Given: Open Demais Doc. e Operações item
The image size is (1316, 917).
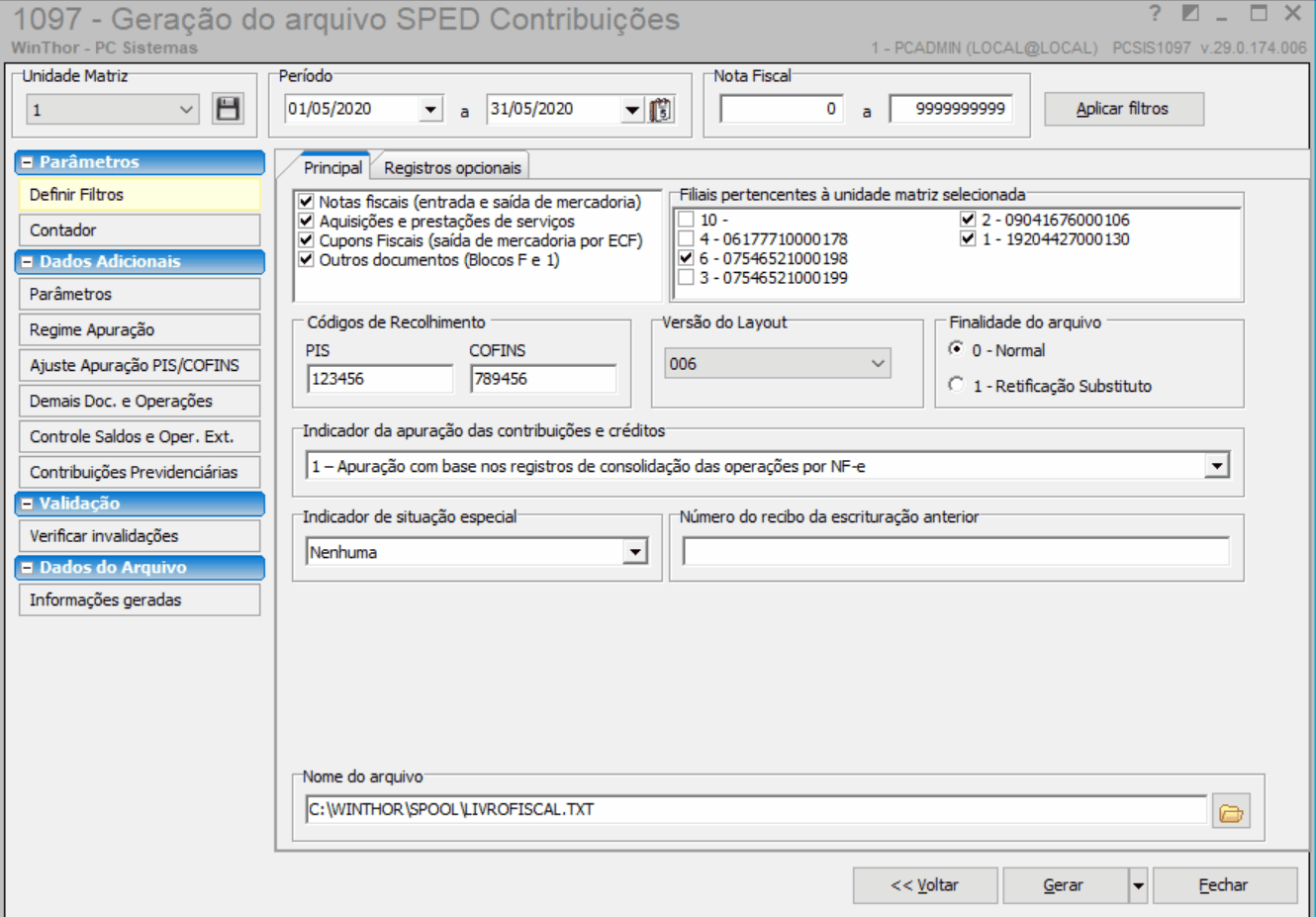Looking at the screenshot, I should coord(140,402).
